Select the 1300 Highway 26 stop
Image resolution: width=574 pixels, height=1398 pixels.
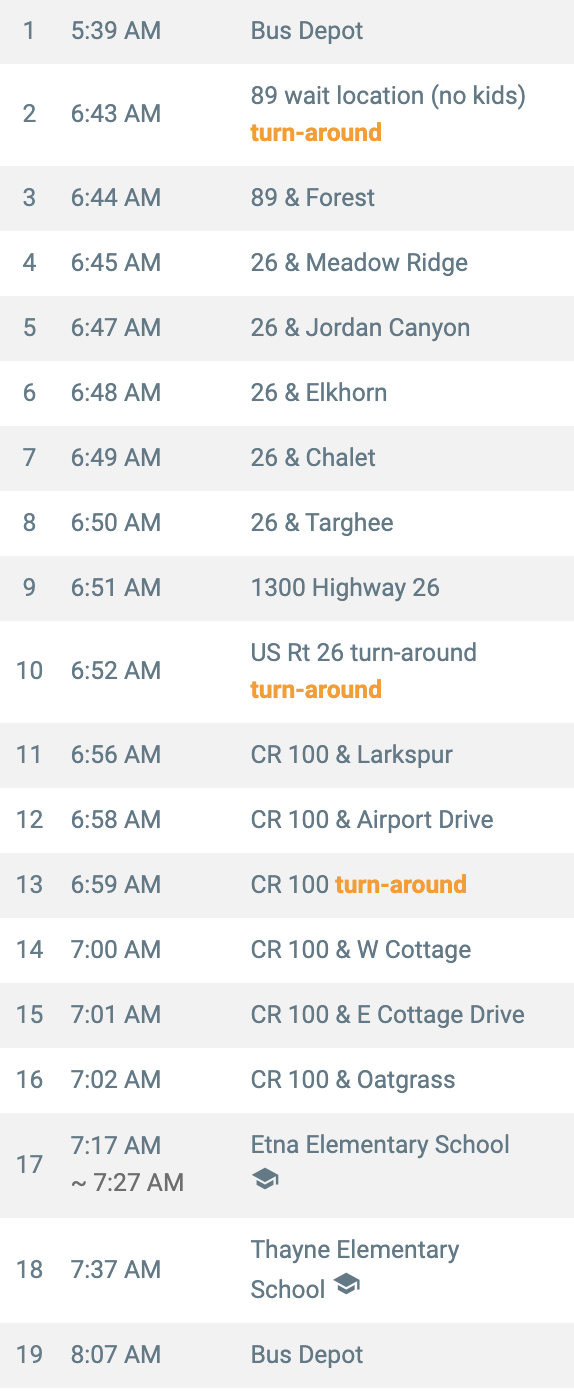coord(345,587)
